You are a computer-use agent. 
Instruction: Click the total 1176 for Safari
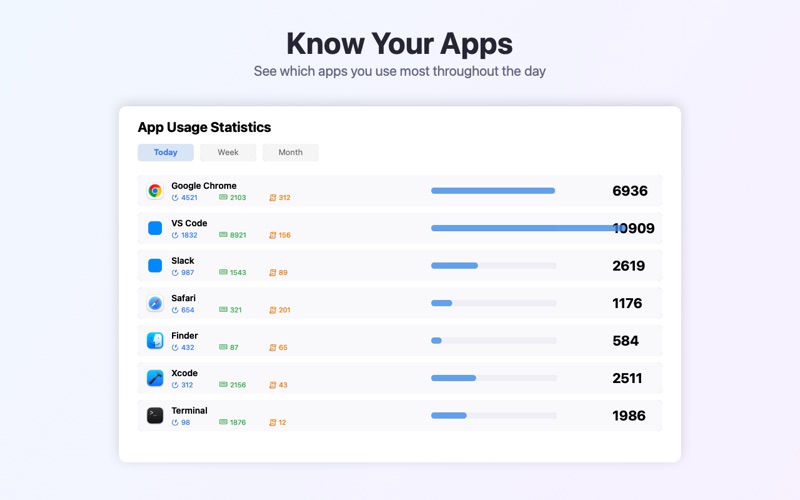pyautogui.click(x=627, y=303)
